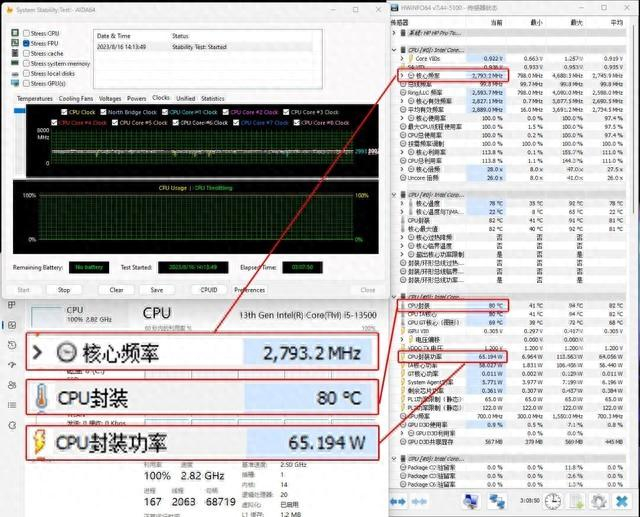Uncheck North Bridge Clock graph checkbox
Viewport: 640px width, 517px height.
click(x=103, y=112)
